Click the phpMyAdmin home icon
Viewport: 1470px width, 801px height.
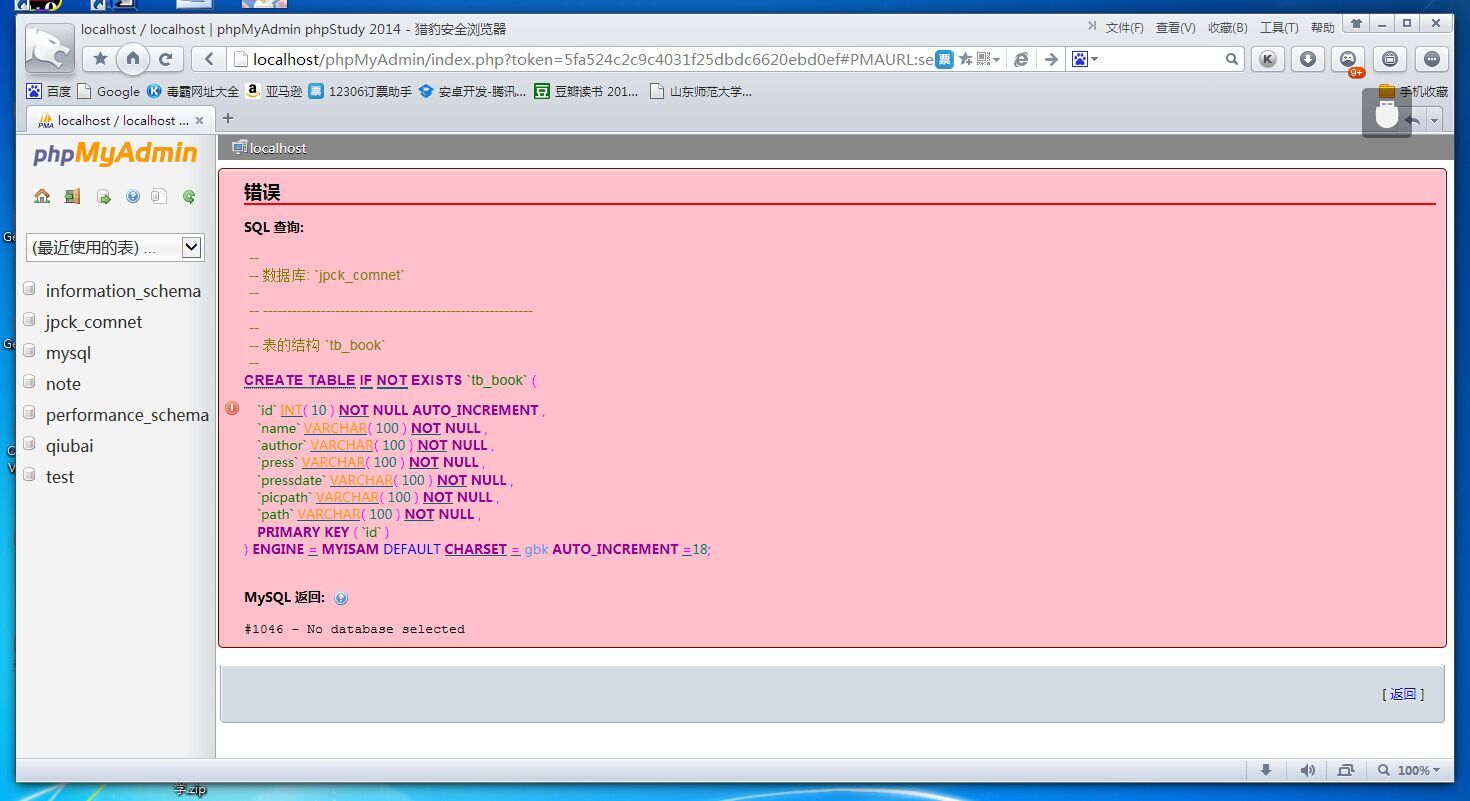pyautogui.click(x=42, y=196)
